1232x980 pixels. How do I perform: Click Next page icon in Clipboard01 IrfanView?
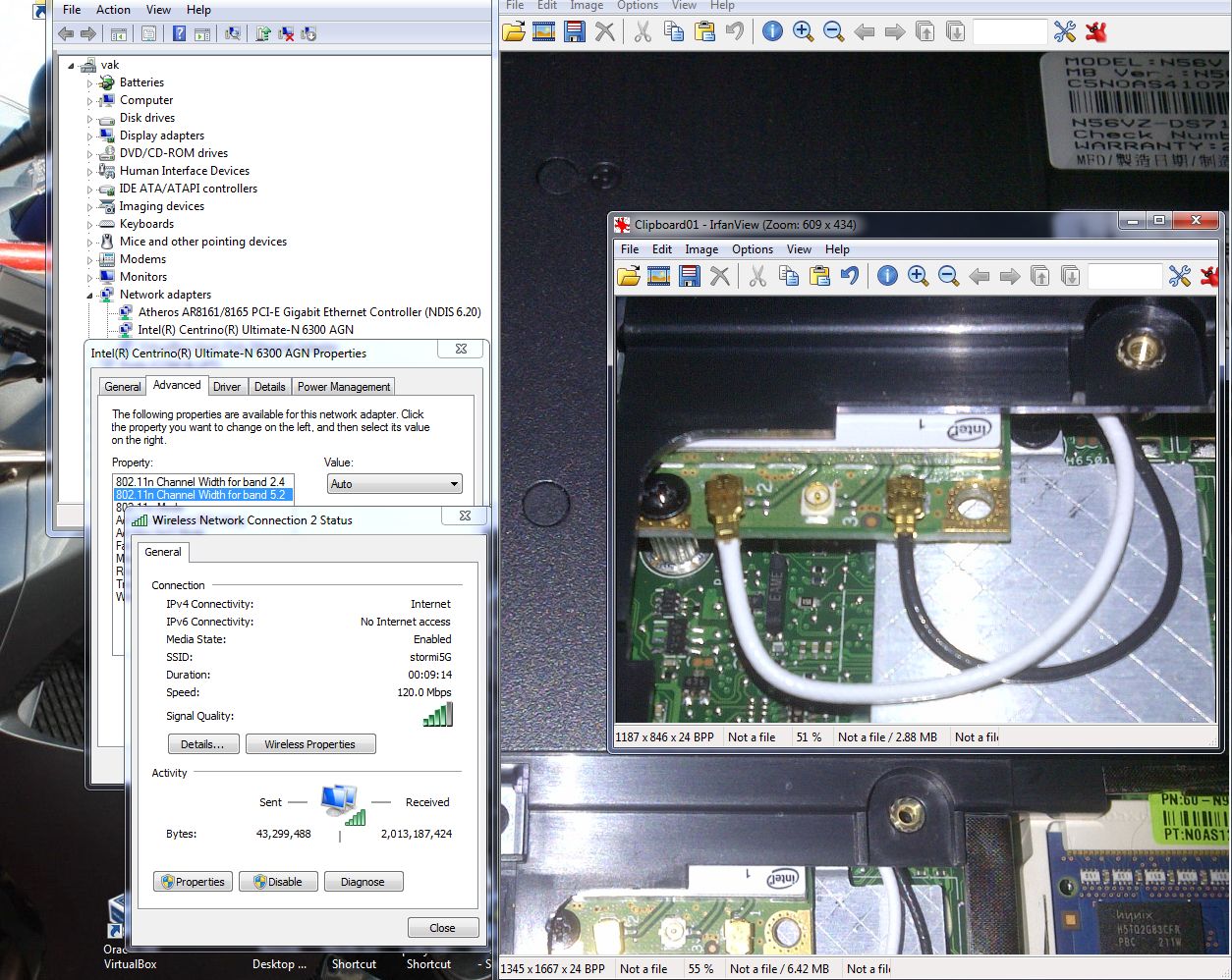(1071, 276)
